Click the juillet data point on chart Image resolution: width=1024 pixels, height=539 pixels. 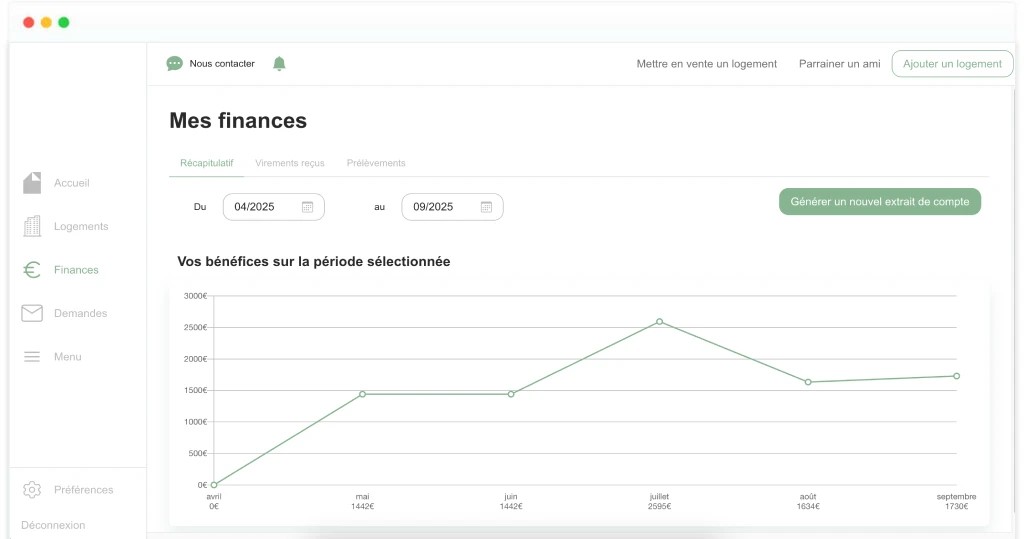pos(660,322)
